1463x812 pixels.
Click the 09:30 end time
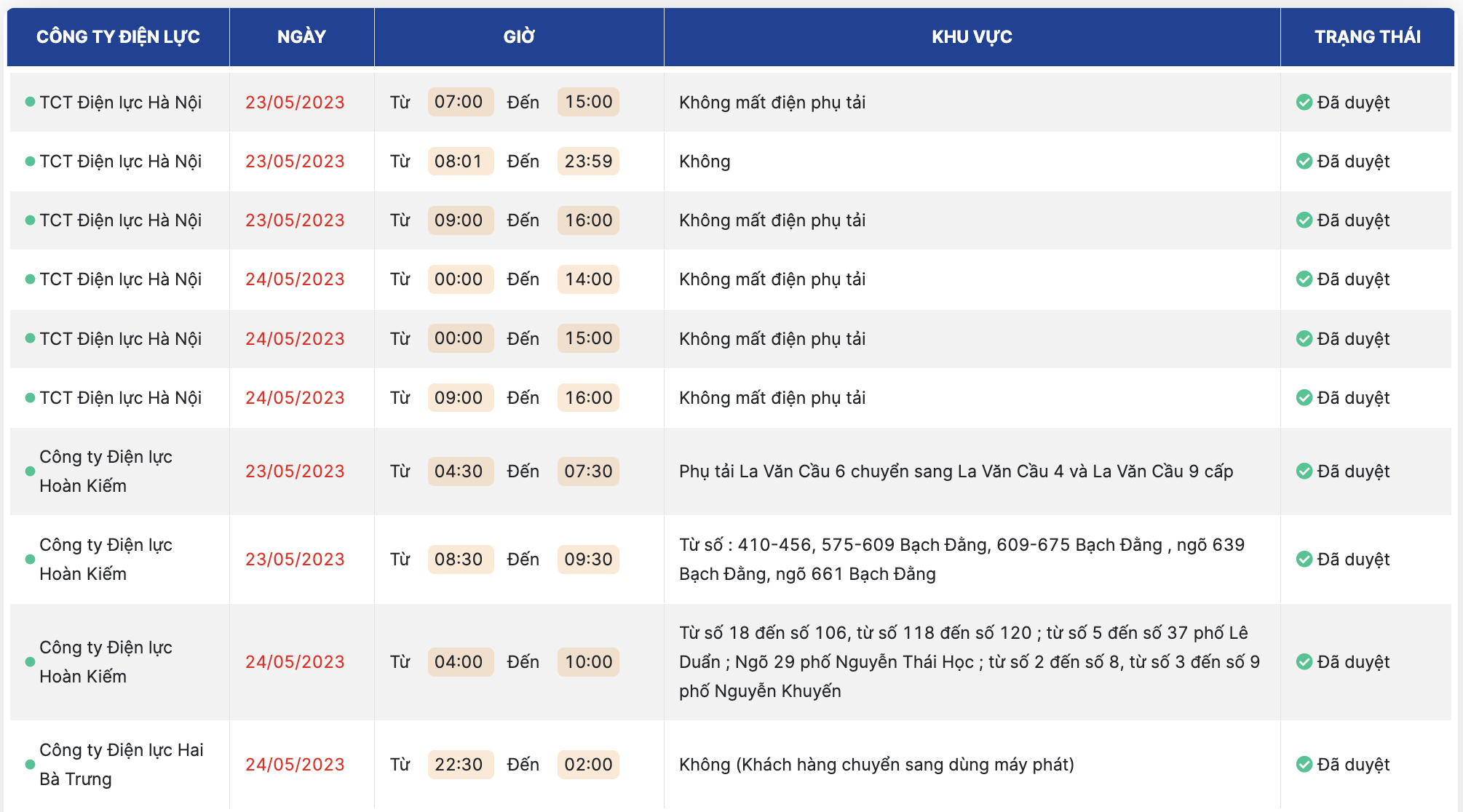point(588,559)
